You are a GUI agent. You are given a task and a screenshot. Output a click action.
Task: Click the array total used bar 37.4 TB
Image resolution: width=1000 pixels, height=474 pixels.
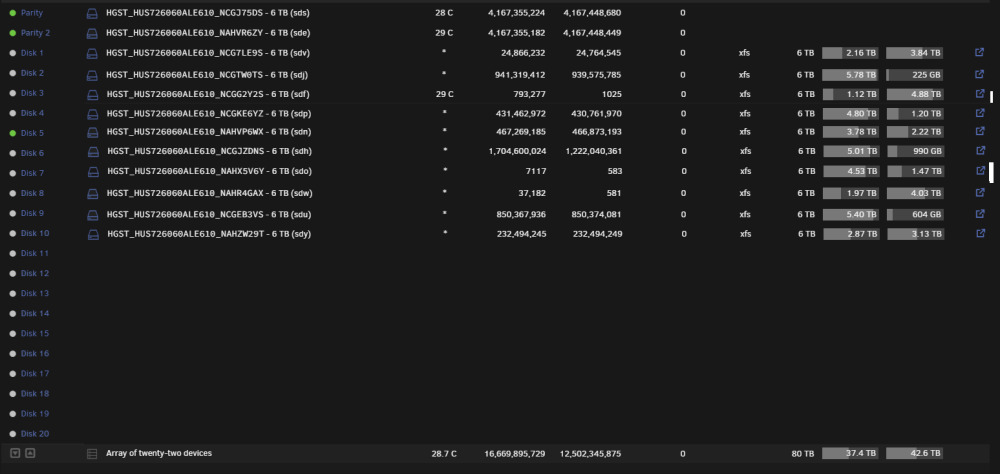(x=850, y=453)
